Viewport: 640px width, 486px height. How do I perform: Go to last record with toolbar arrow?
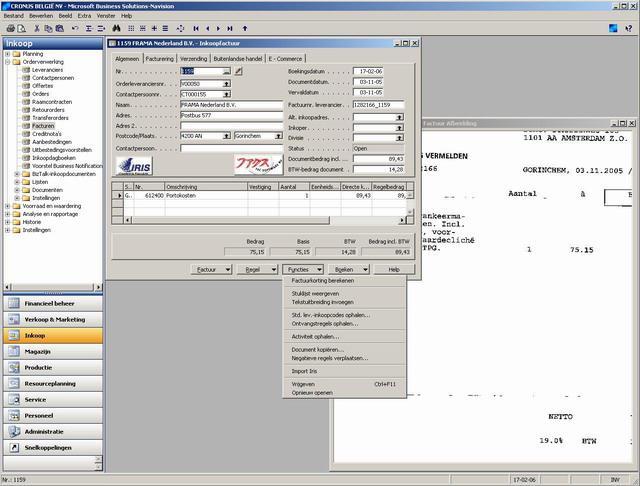pos(230,28)
